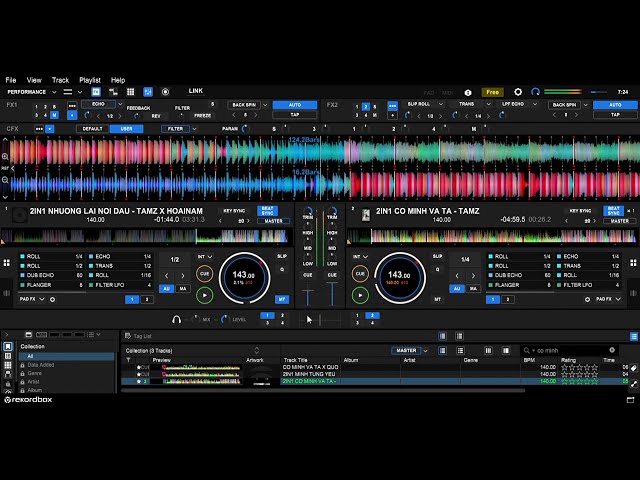Viewport: 640px width, 480px height.
Task: Click the headphones cue icon
Action: click(x=176, y=320)
